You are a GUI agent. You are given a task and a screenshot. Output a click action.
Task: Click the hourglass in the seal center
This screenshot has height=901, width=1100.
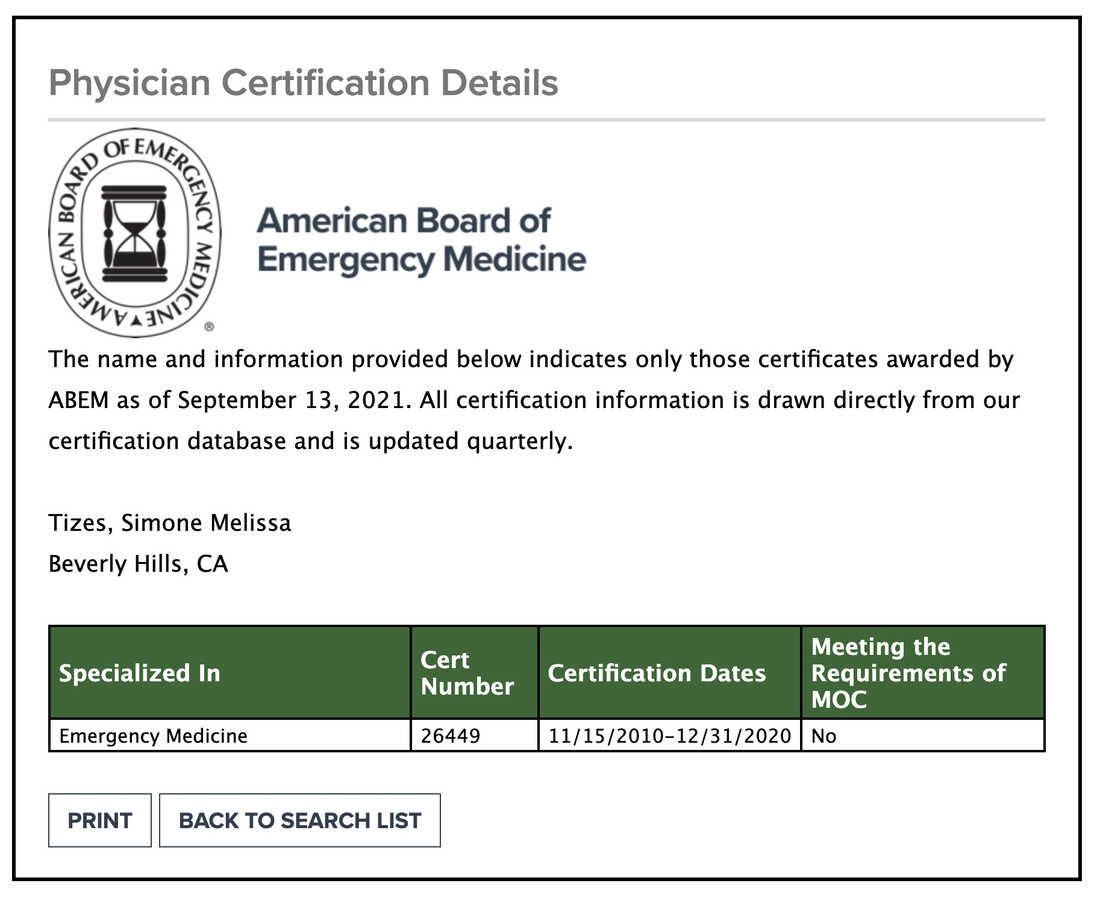point(135,234)
